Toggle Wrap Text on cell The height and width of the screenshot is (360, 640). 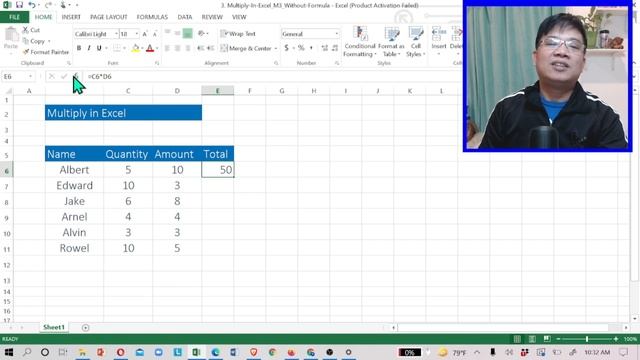(238, 34)
